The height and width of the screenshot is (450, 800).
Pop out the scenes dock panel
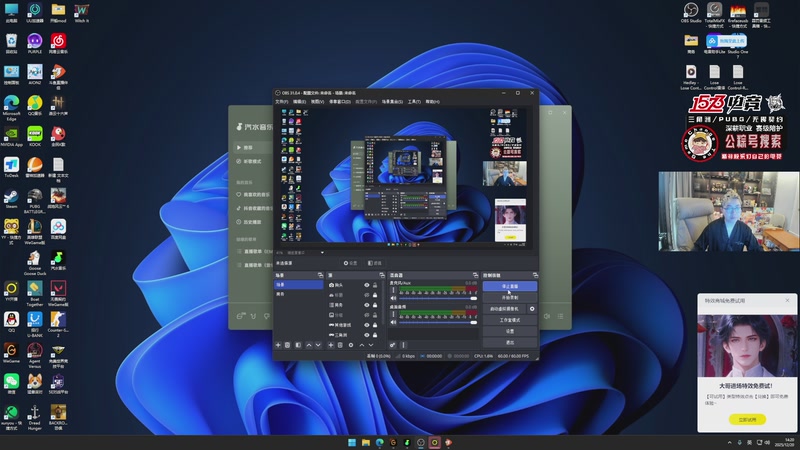(x=320, y=275)
